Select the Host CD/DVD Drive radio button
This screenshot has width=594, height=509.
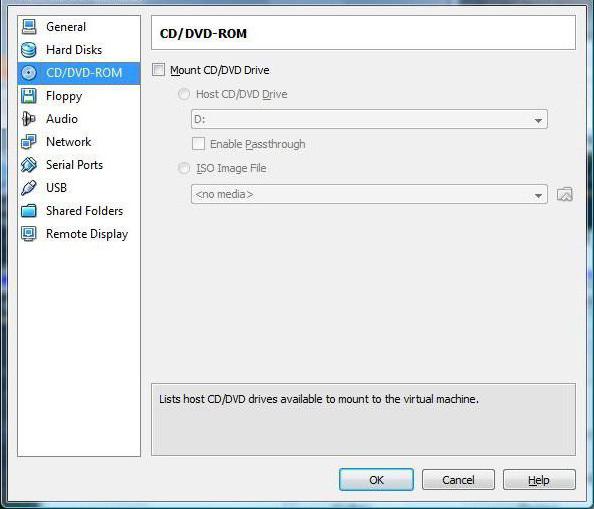coord(184,94)
